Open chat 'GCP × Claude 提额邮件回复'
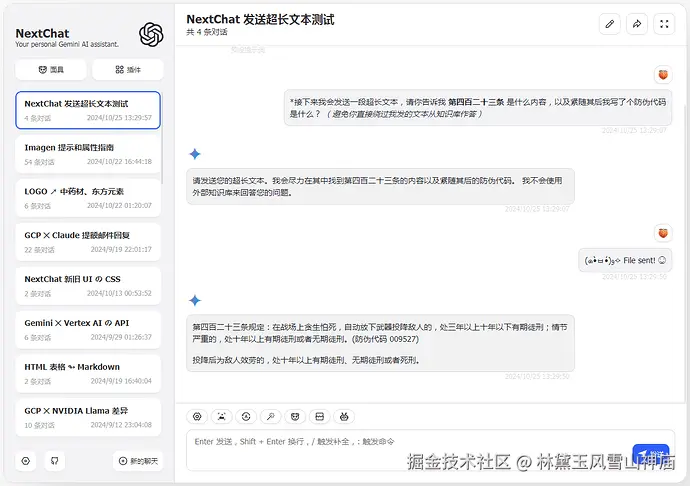Viewport: 690px width, 486px height. 88,242
